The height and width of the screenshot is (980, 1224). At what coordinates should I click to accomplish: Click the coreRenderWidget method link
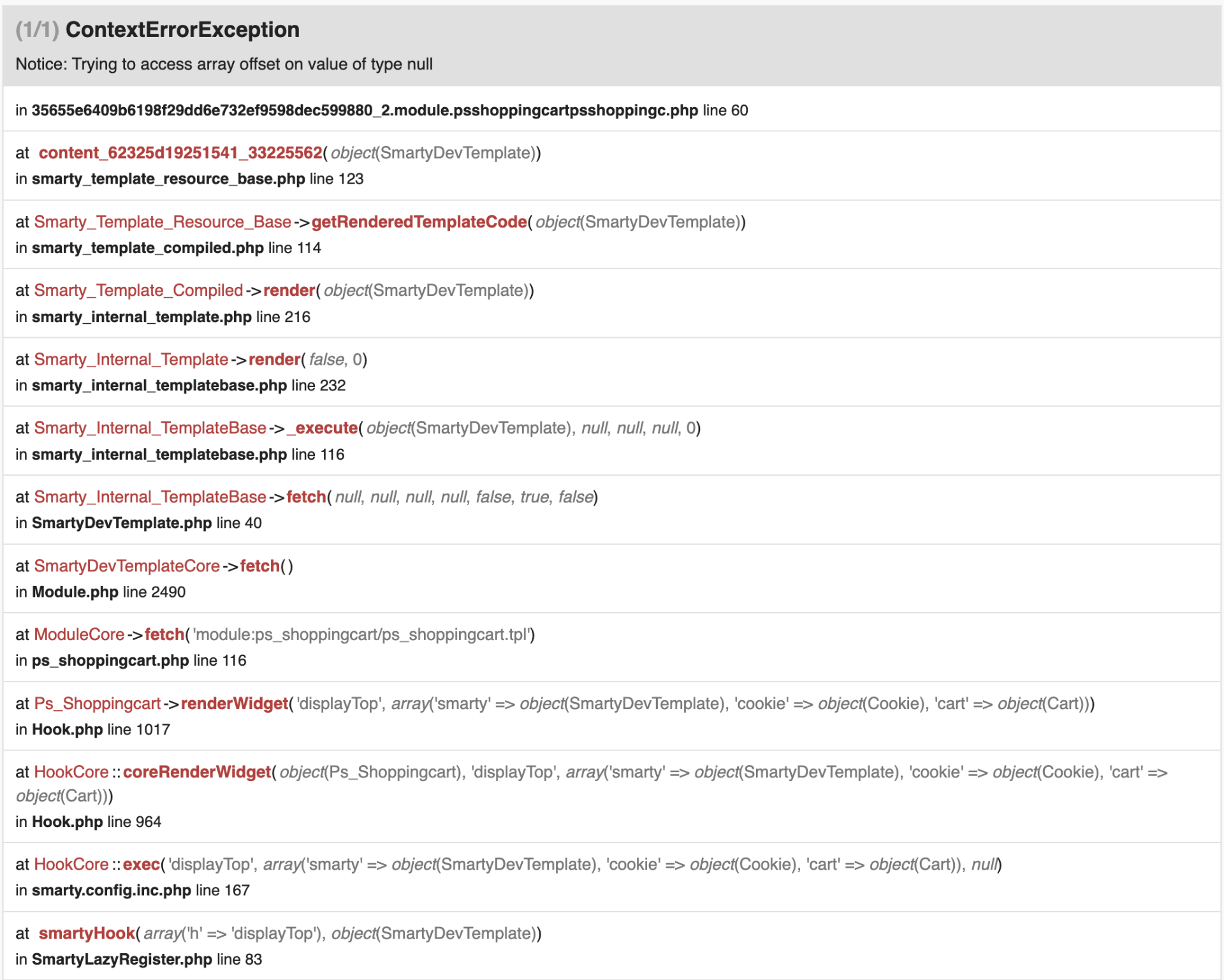(197, 772)
